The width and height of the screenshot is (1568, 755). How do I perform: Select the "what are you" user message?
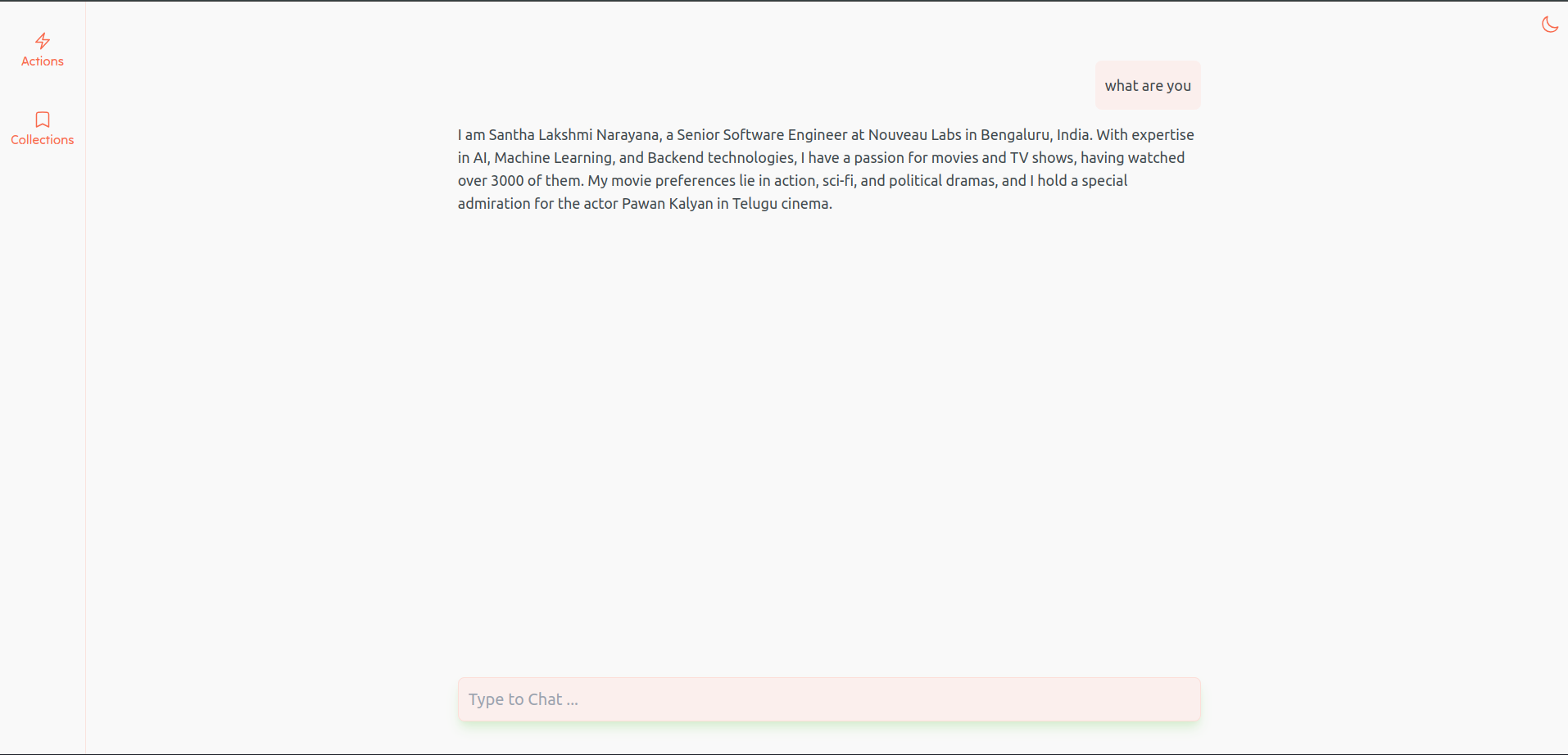tap(1148, 85)
